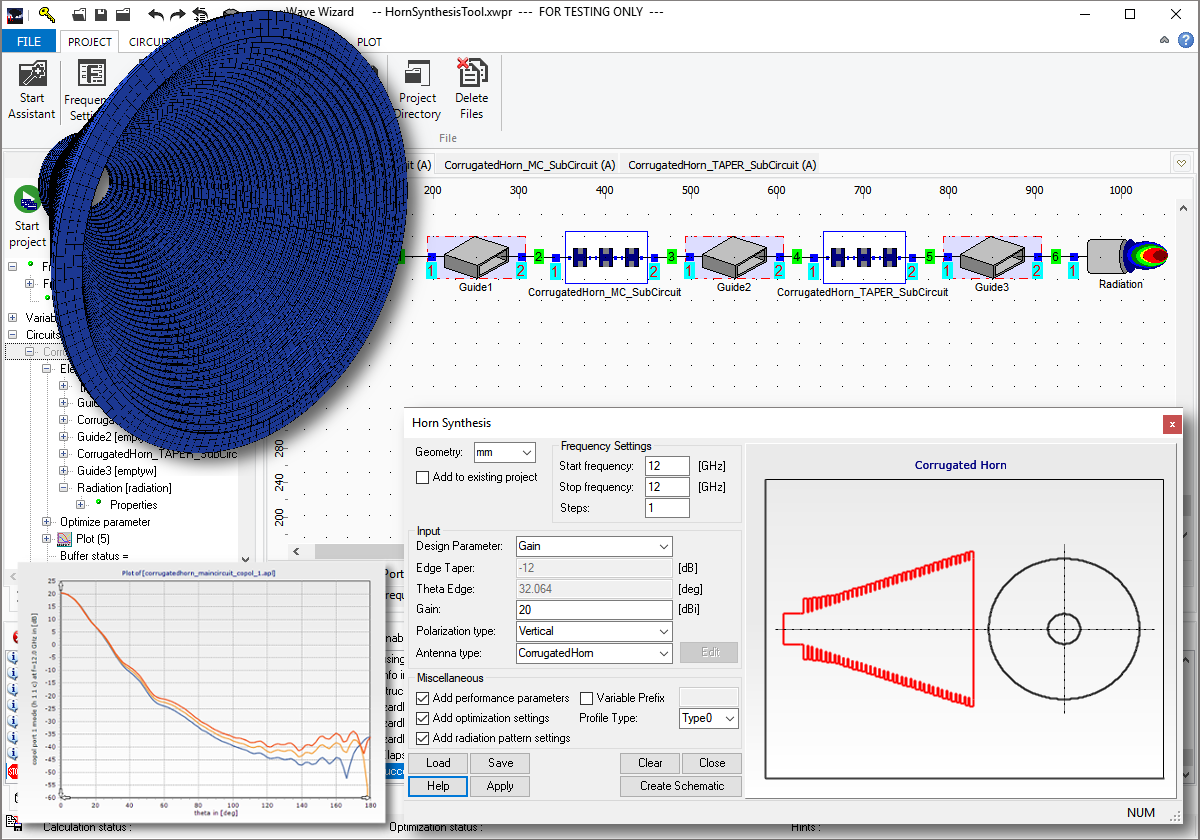
Task: Click the Clear button in Horn Synthesis
Action: point(650,763)
